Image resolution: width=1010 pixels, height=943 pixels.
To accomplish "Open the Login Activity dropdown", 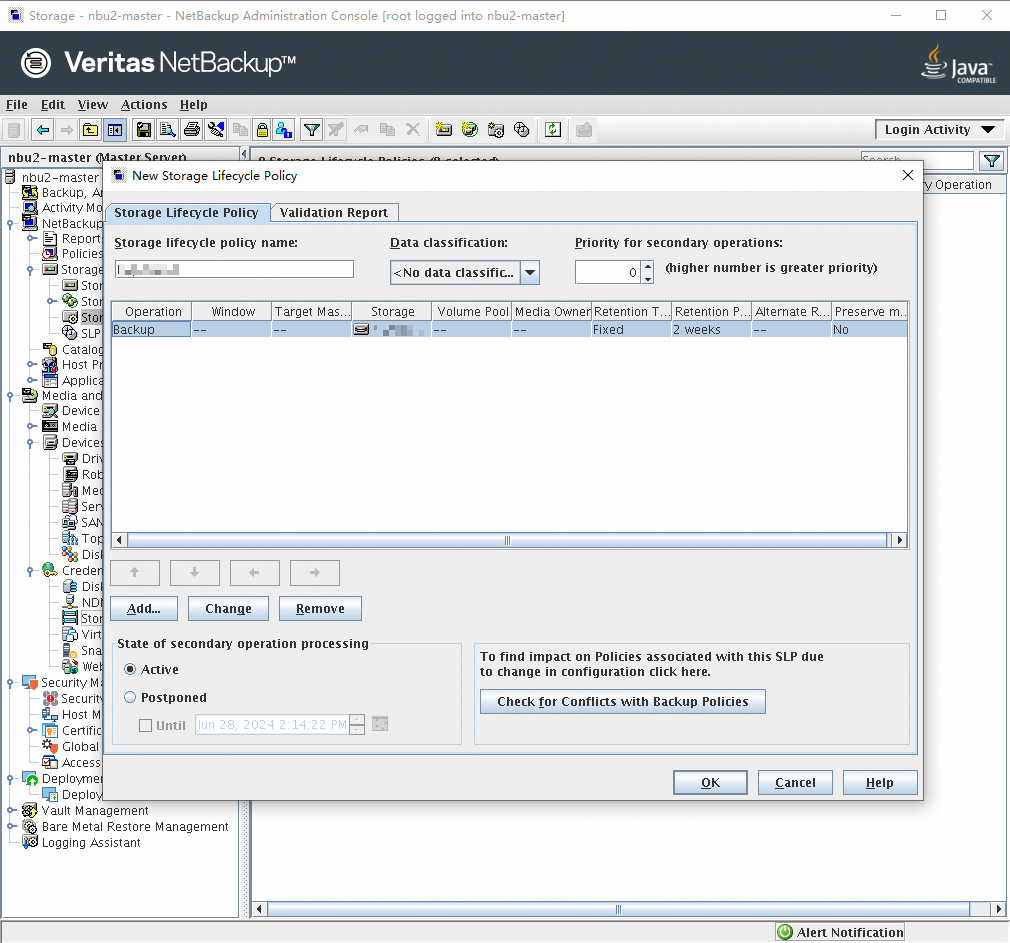I will (x=988, y=130).
